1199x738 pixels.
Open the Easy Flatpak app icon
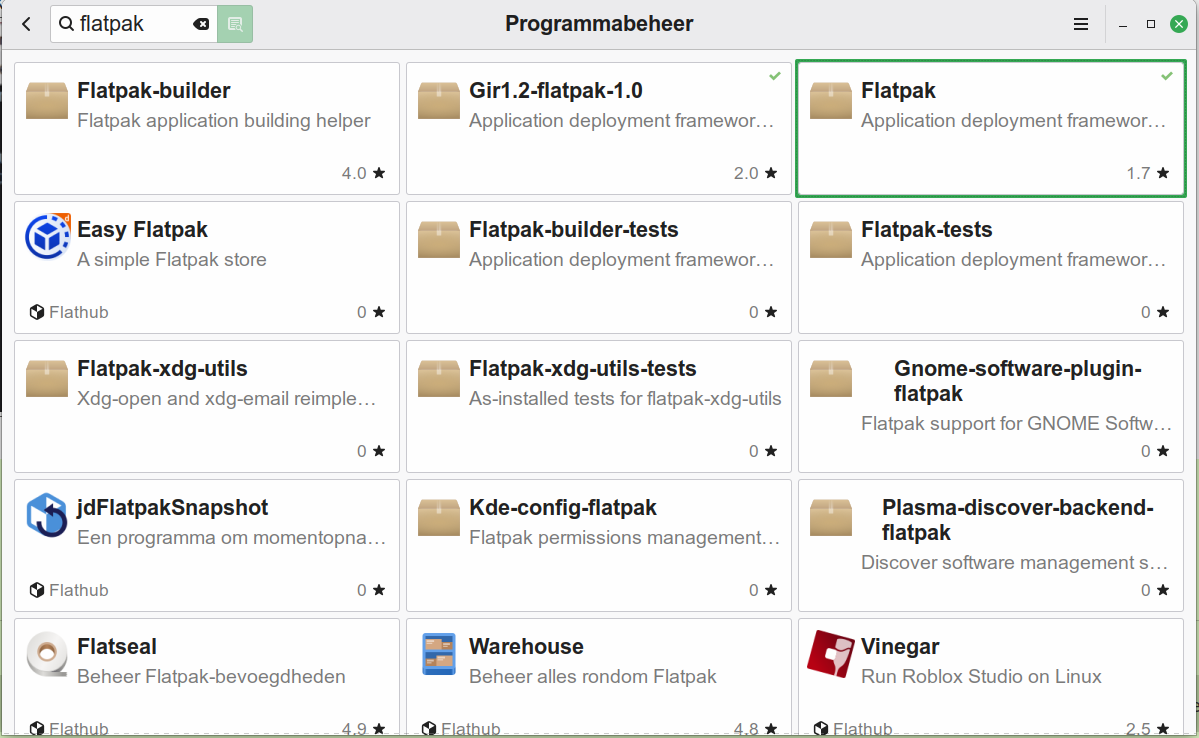pyautogui.click(x=47, y=236)
